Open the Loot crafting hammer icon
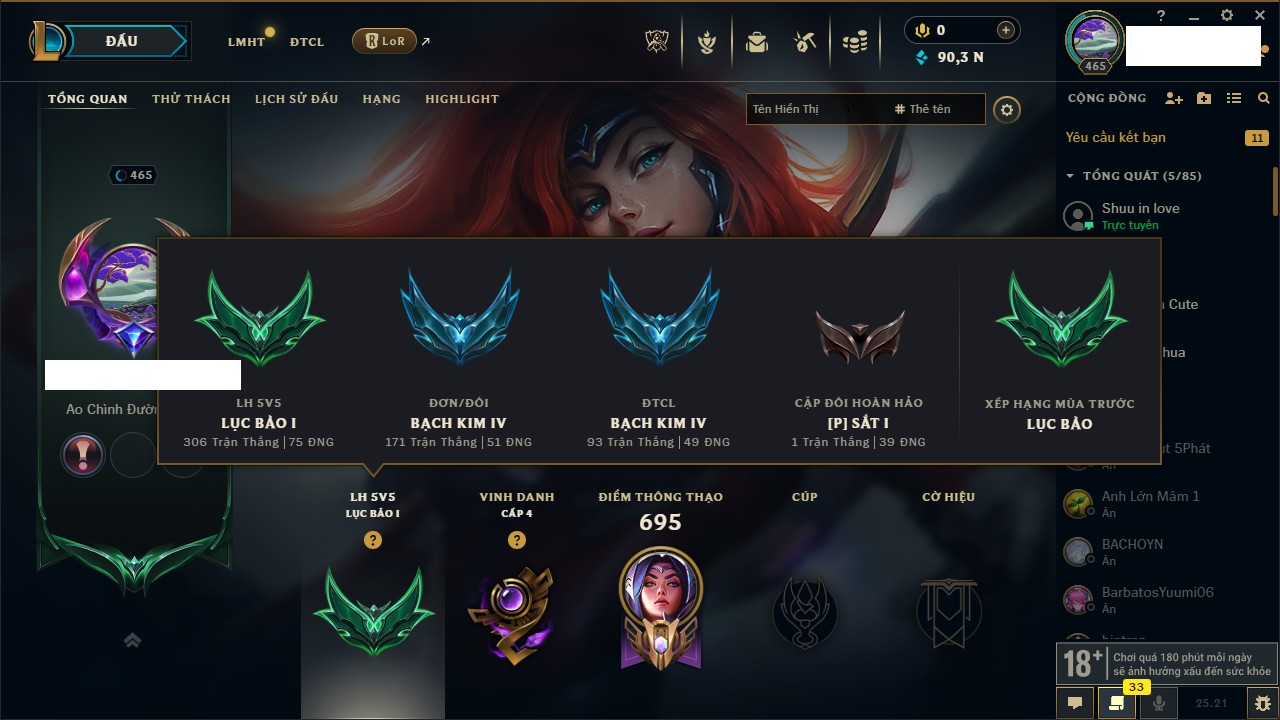The width and height of the screenshot is (1280, 720). (x=805, y=42)
